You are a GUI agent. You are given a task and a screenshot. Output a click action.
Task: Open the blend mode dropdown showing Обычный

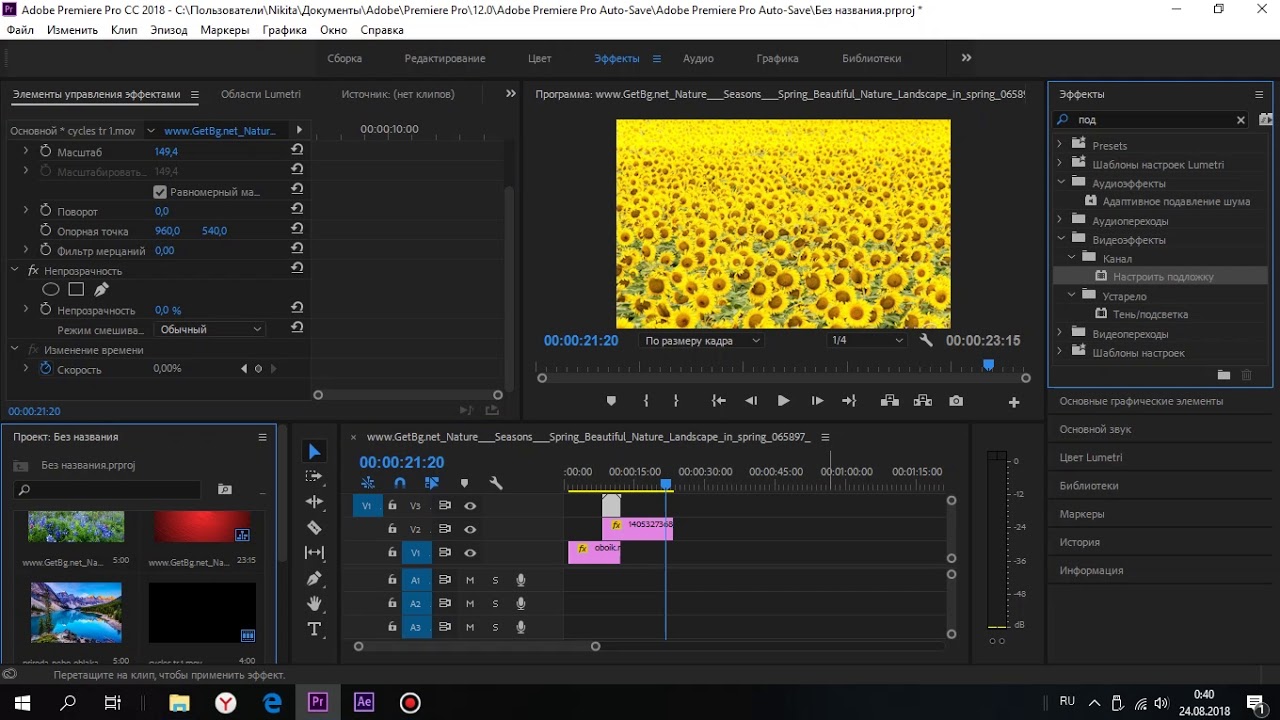pyautogui.click(x=210, y=329)
